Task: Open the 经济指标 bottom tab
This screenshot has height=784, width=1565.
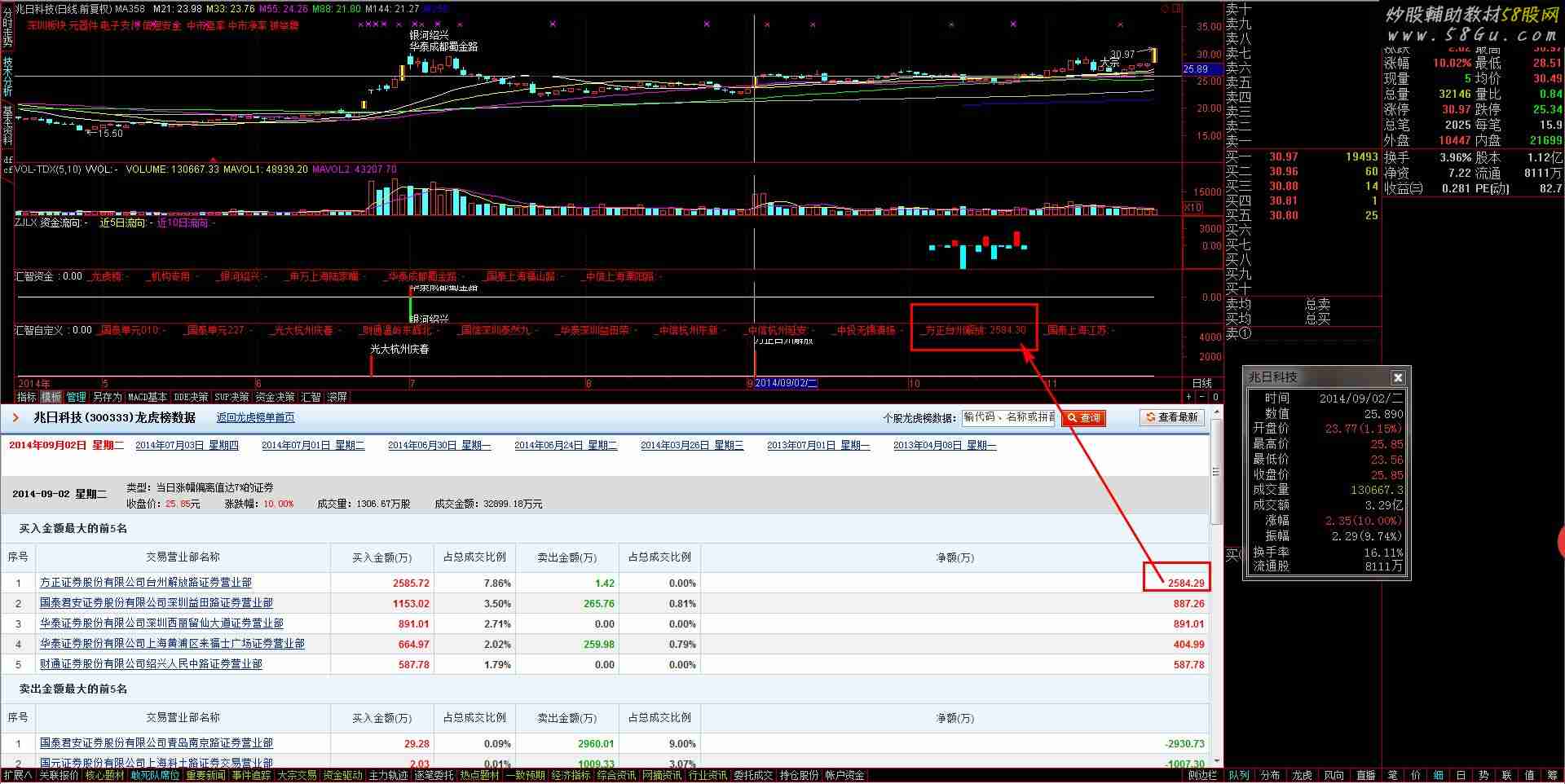Action: (x=571, y=775)
